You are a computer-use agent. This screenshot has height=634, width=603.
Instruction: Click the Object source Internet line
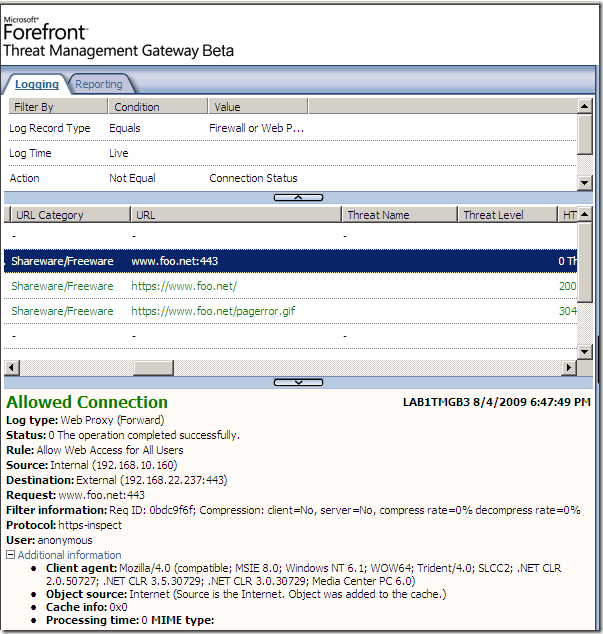pyautogui.click(x=246, y=594)
